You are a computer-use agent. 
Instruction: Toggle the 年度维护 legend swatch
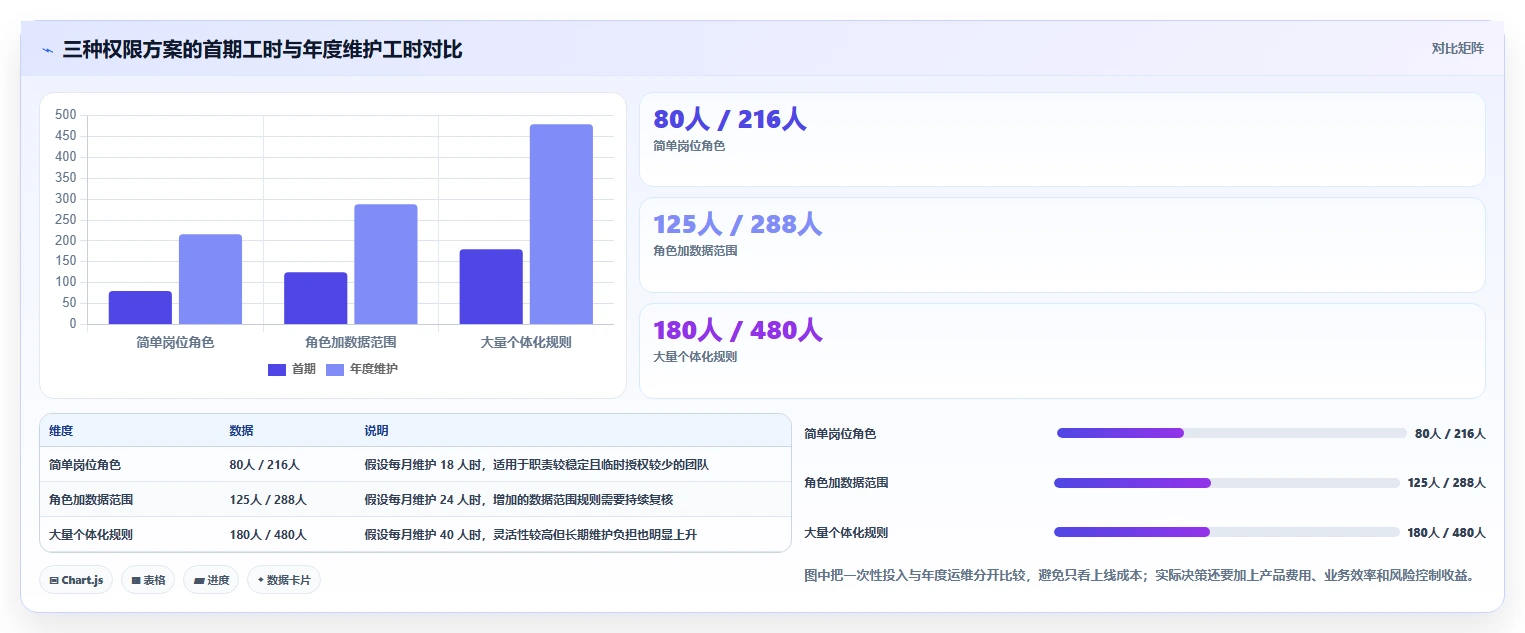(335, 369)
